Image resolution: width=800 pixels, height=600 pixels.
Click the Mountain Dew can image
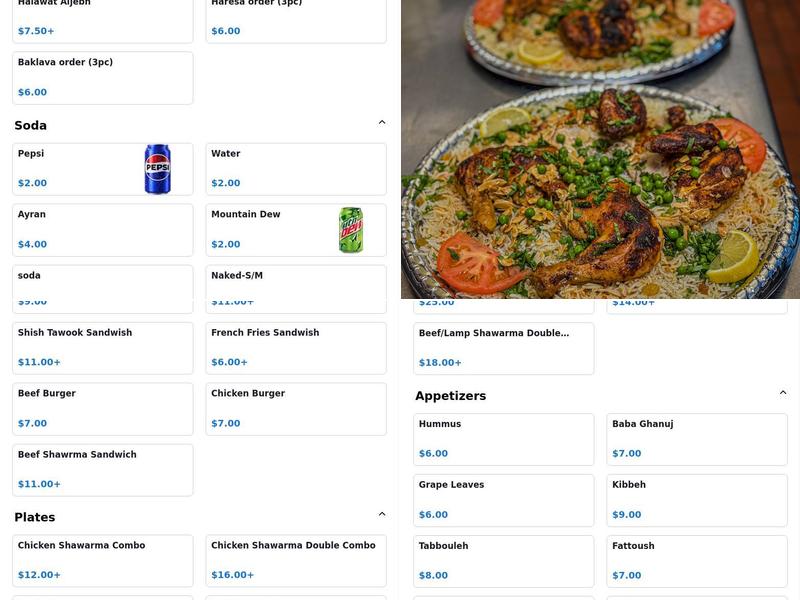click(351, 230)
